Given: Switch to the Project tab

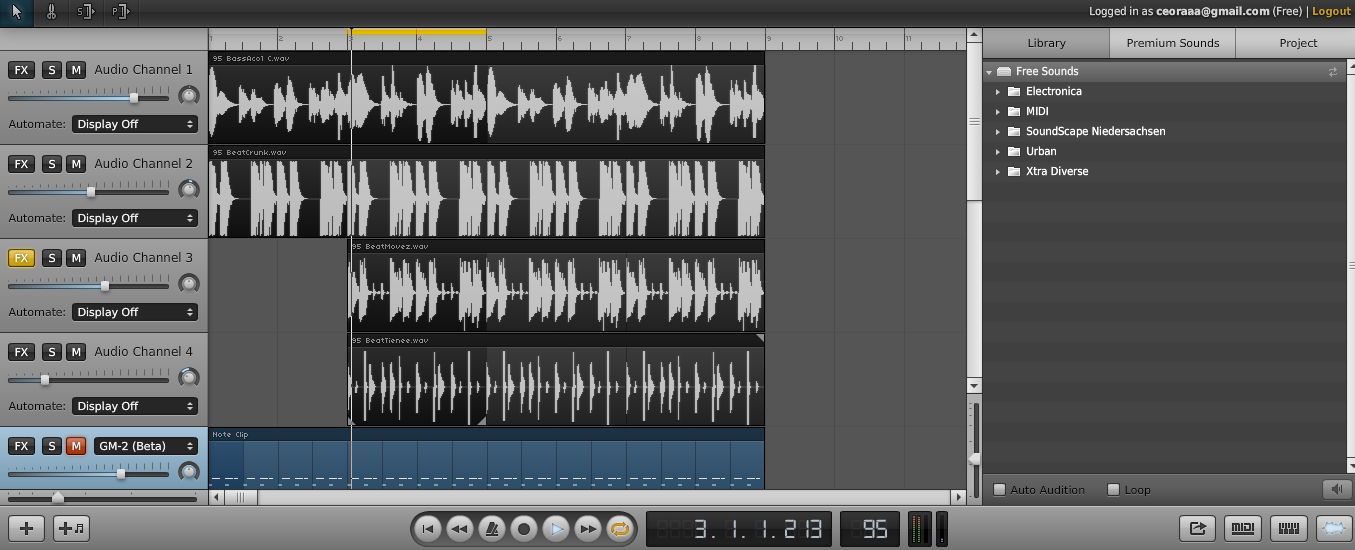Looking at the screenshot, I should pyautogui.click(x=1298, y=43).
